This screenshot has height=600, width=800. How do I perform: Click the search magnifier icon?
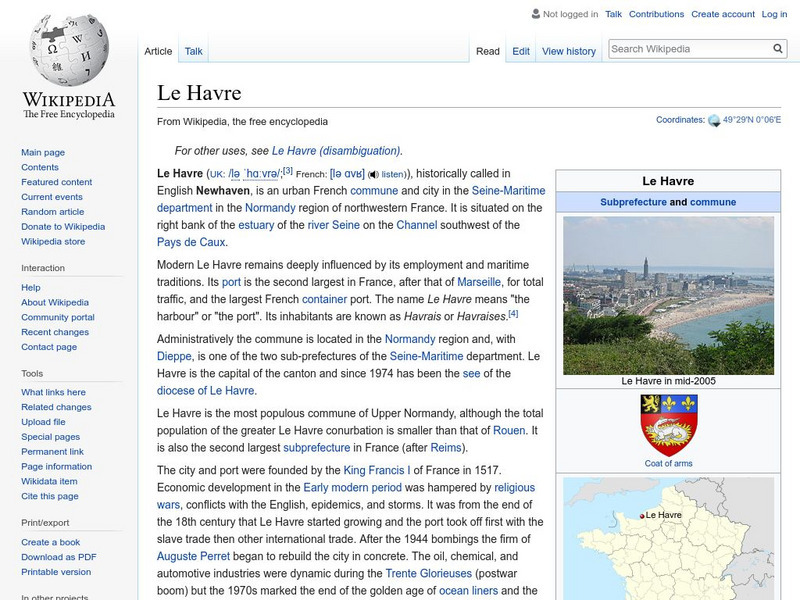pyautogui.click(x=778, y=48)
